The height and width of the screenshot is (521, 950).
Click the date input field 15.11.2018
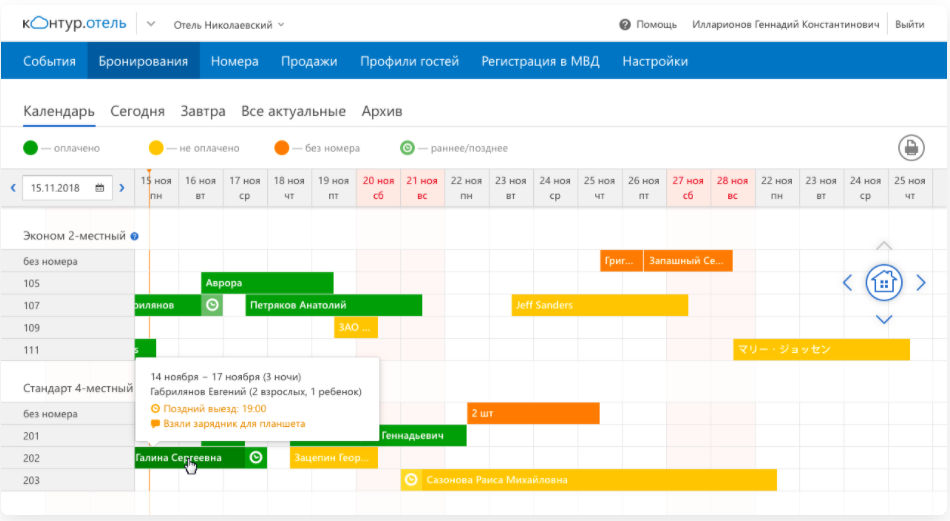[60, 187]
